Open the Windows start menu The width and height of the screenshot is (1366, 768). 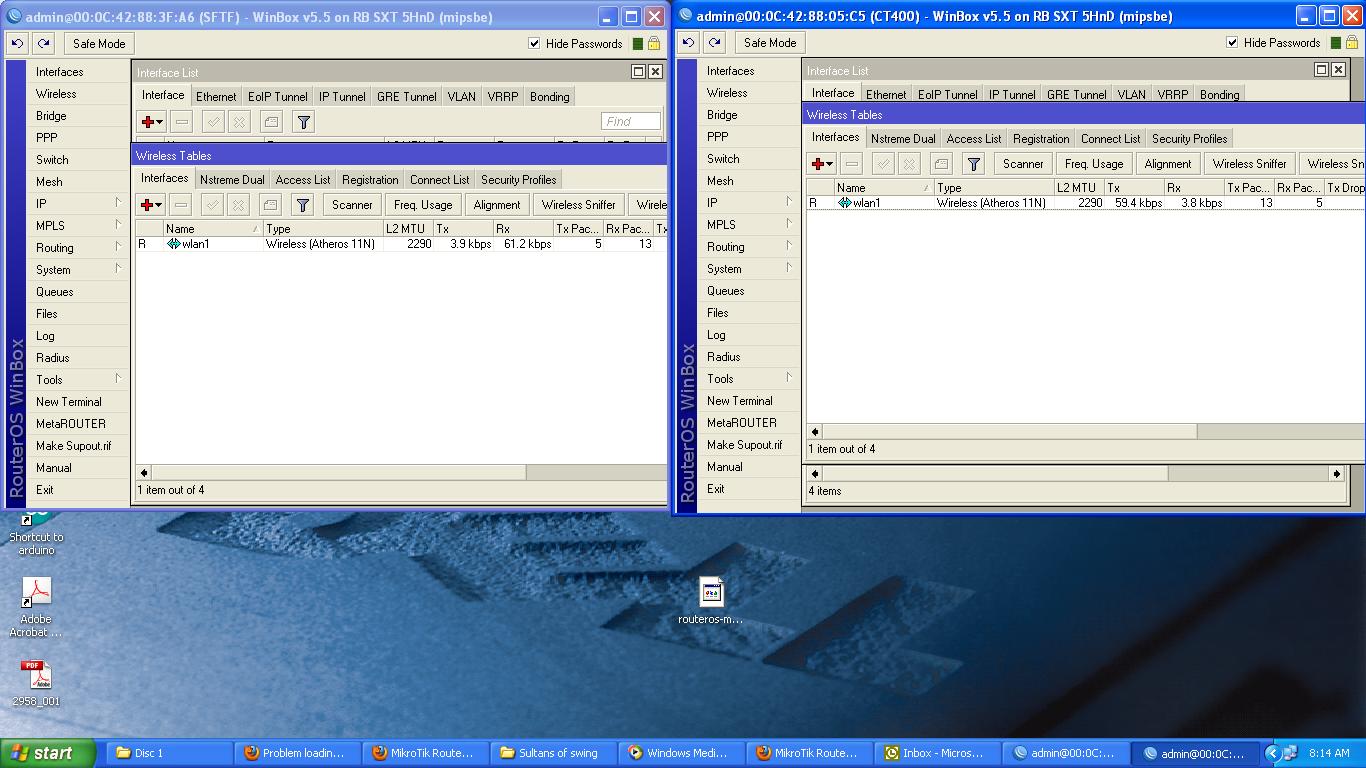click(48, 753)
